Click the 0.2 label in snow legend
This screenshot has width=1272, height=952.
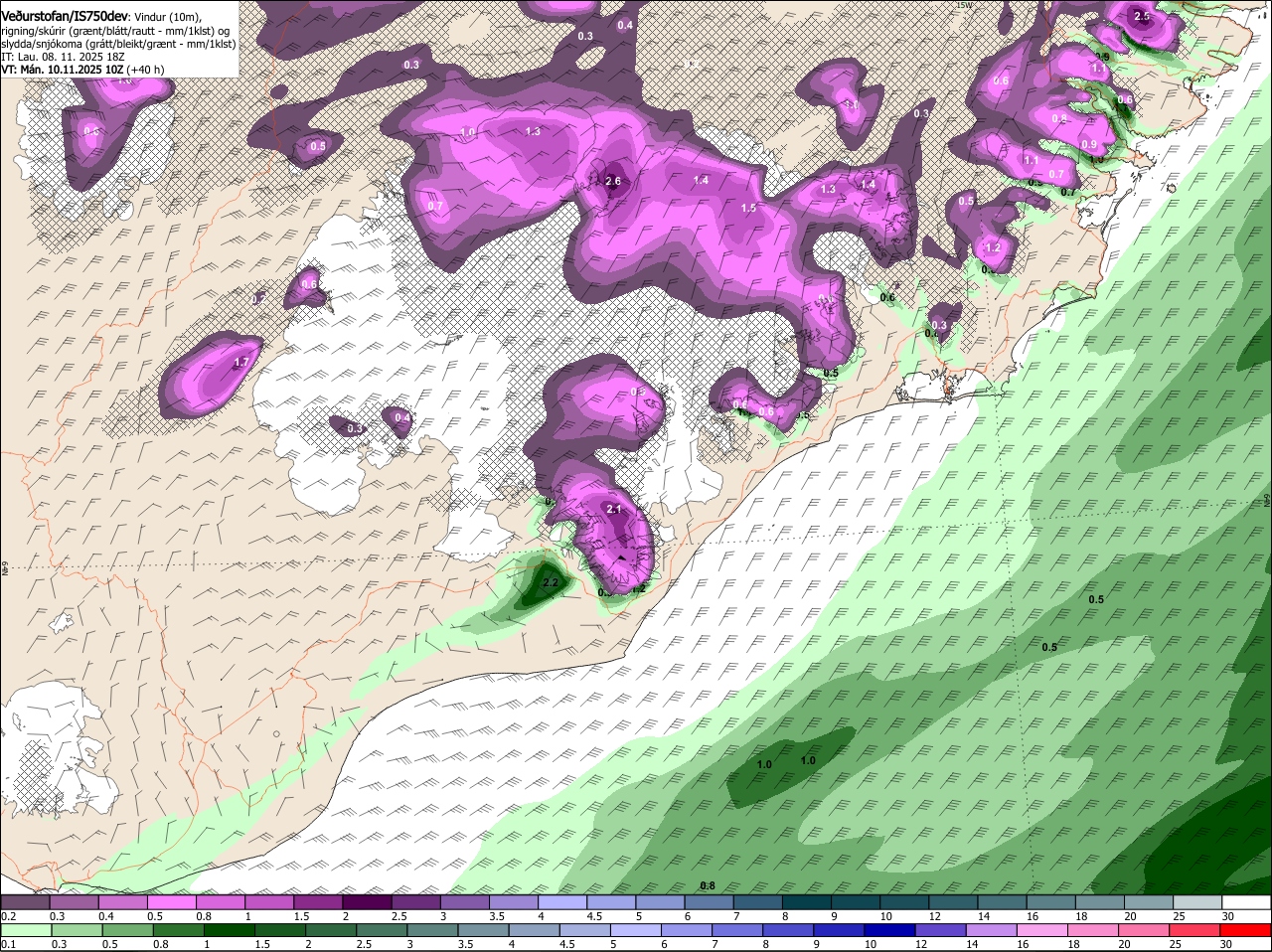(x=9, y=916)
